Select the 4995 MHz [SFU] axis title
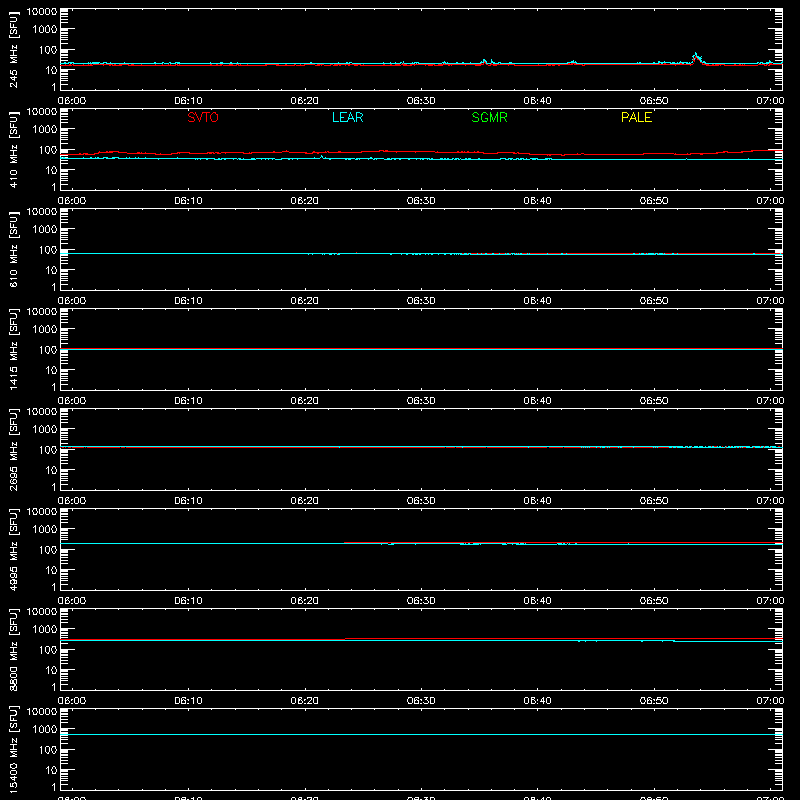The image size is (800, 800). click(x=13, y=549)
